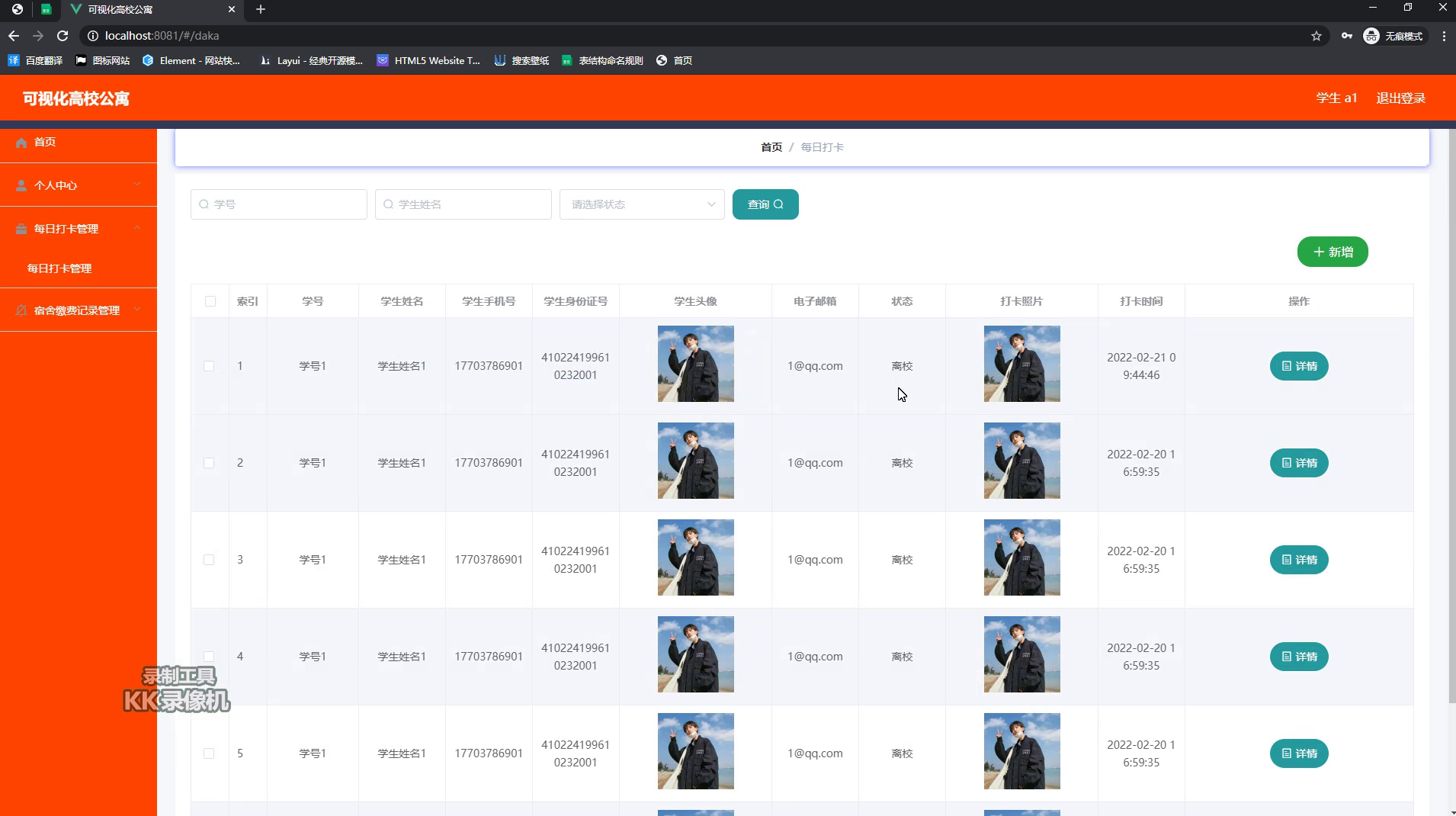Click the icon beside 宿舍缴费记录管理

21,310
